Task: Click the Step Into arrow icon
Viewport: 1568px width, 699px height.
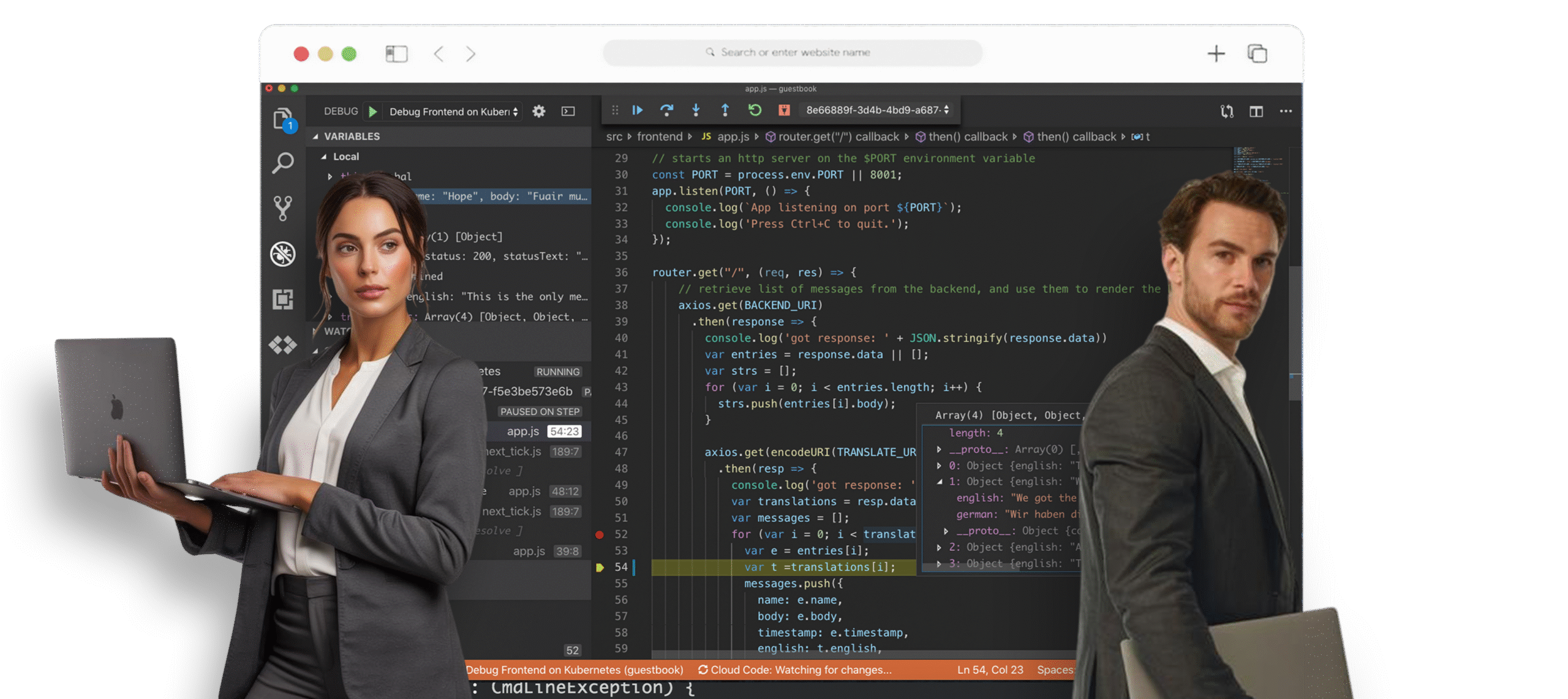Action: [x=696, y=110]
